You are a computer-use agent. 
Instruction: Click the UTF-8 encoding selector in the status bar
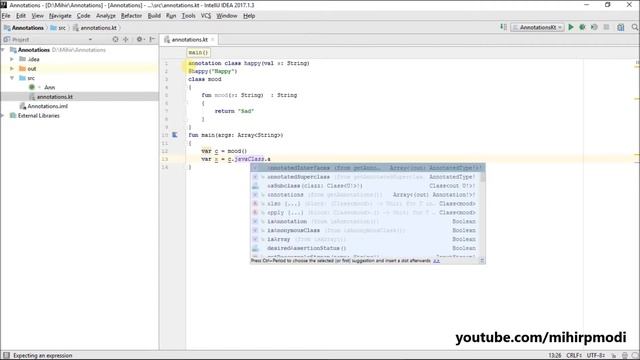(x=596, y=356)
